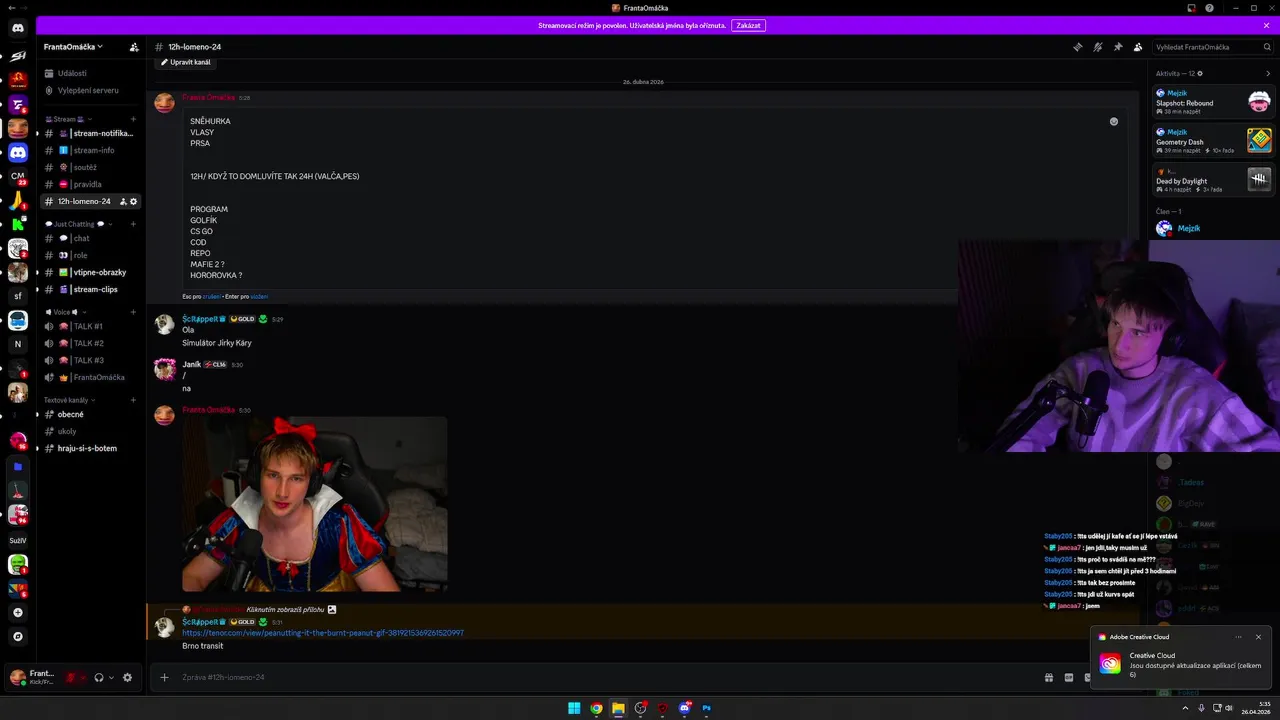
Task: Open Vylepšení serveru entry
Action: pos(92,90)
